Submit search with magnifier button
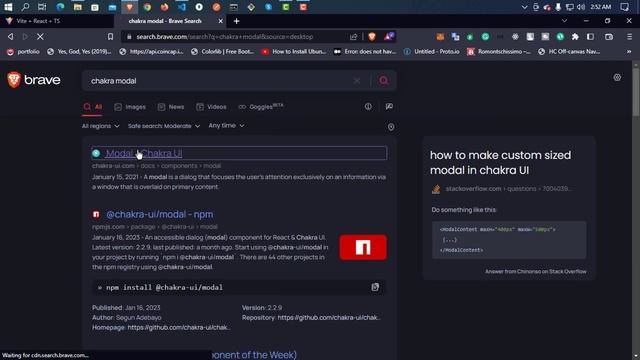 coord(384,80)
